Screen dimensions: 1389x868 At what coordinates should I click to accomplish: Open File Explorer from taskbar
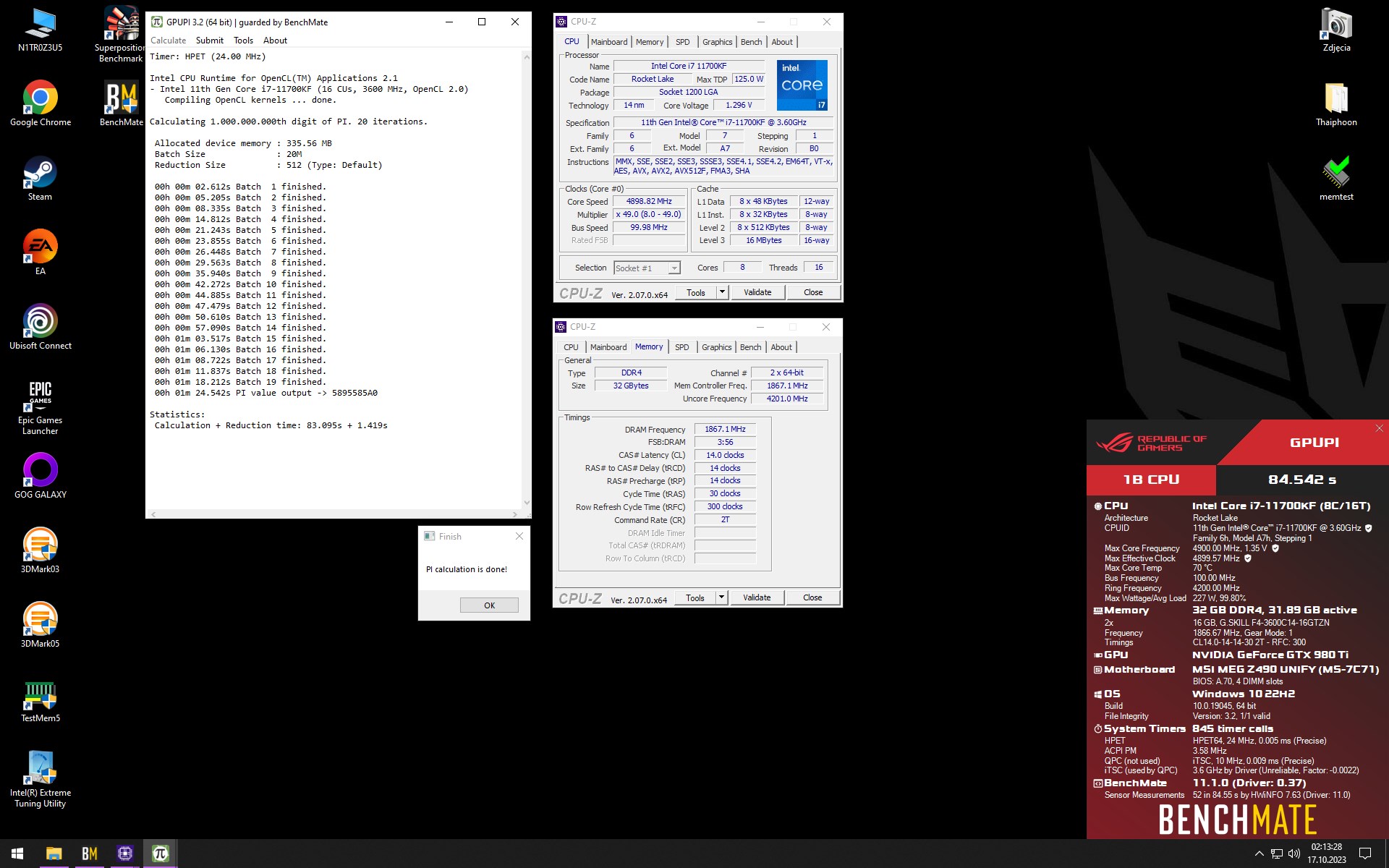coord(54,854)
